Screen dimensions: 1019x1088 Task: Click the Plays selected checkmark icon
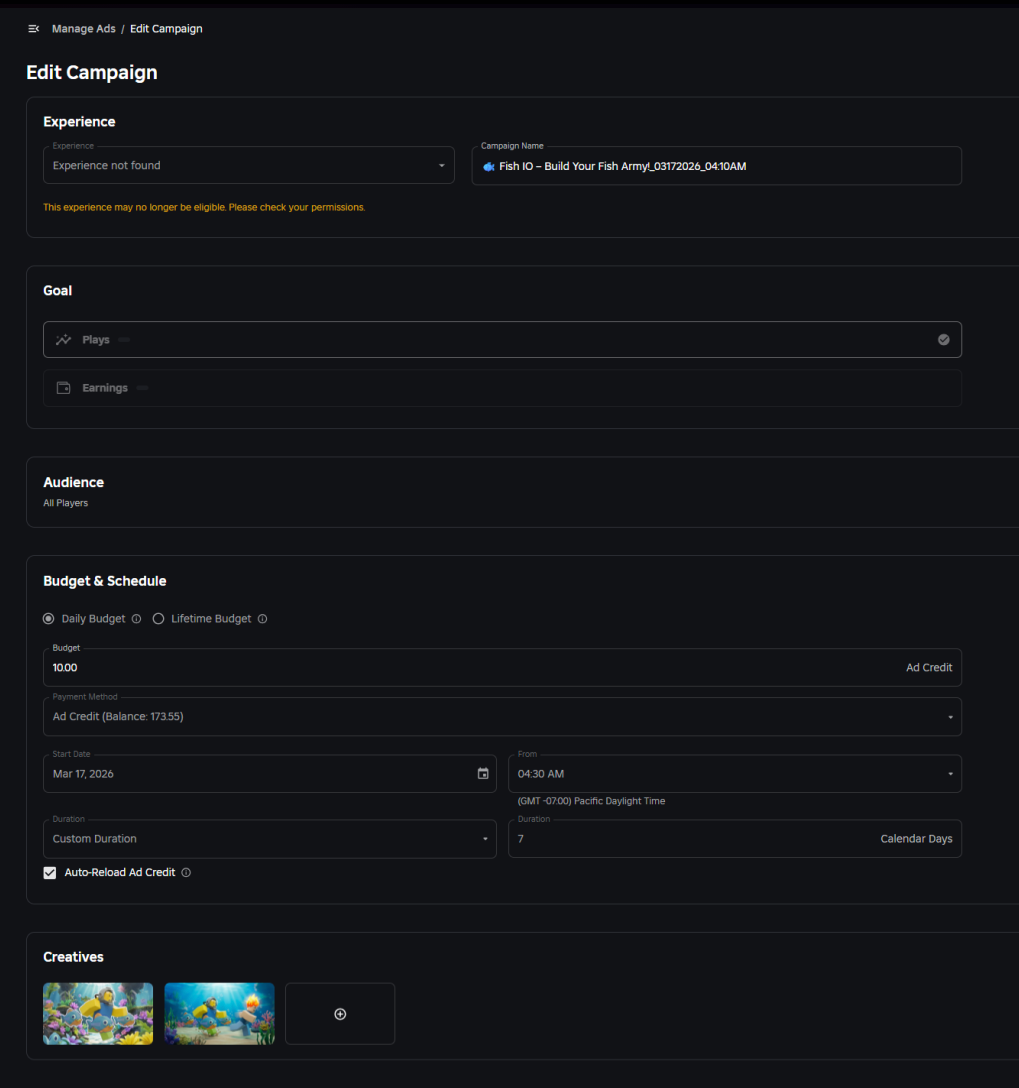pyautogui.click(x=943, y=339)
